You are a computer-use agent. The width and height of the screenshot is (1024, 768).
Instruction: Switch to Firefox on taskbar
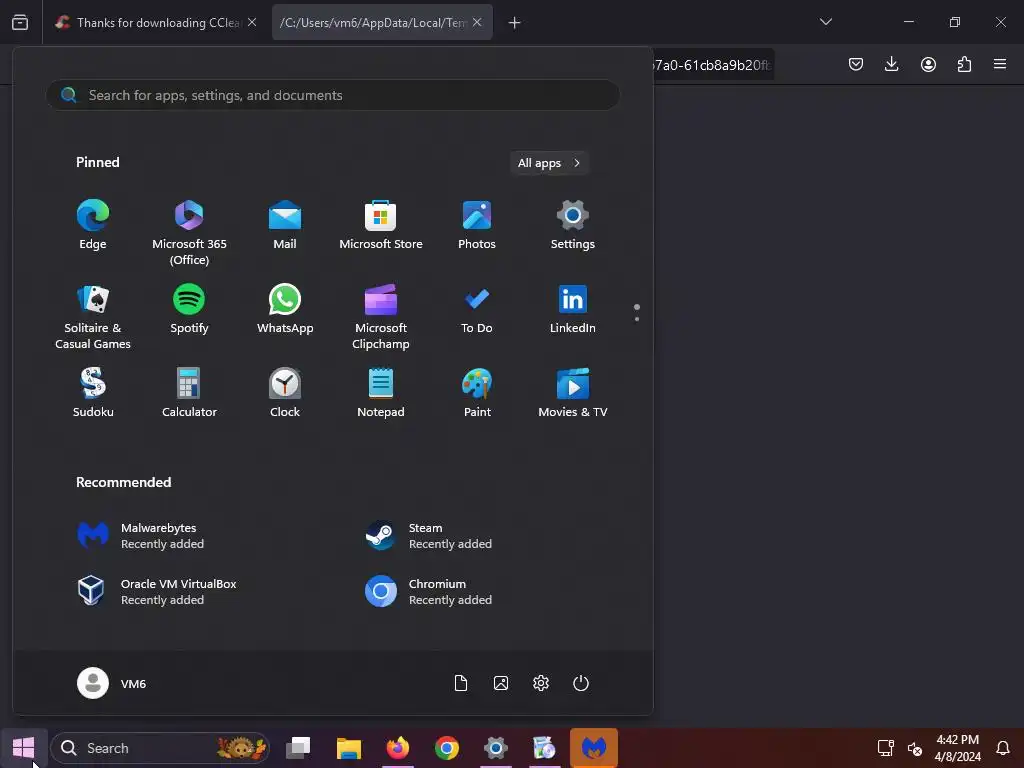[x=398, y=748]
